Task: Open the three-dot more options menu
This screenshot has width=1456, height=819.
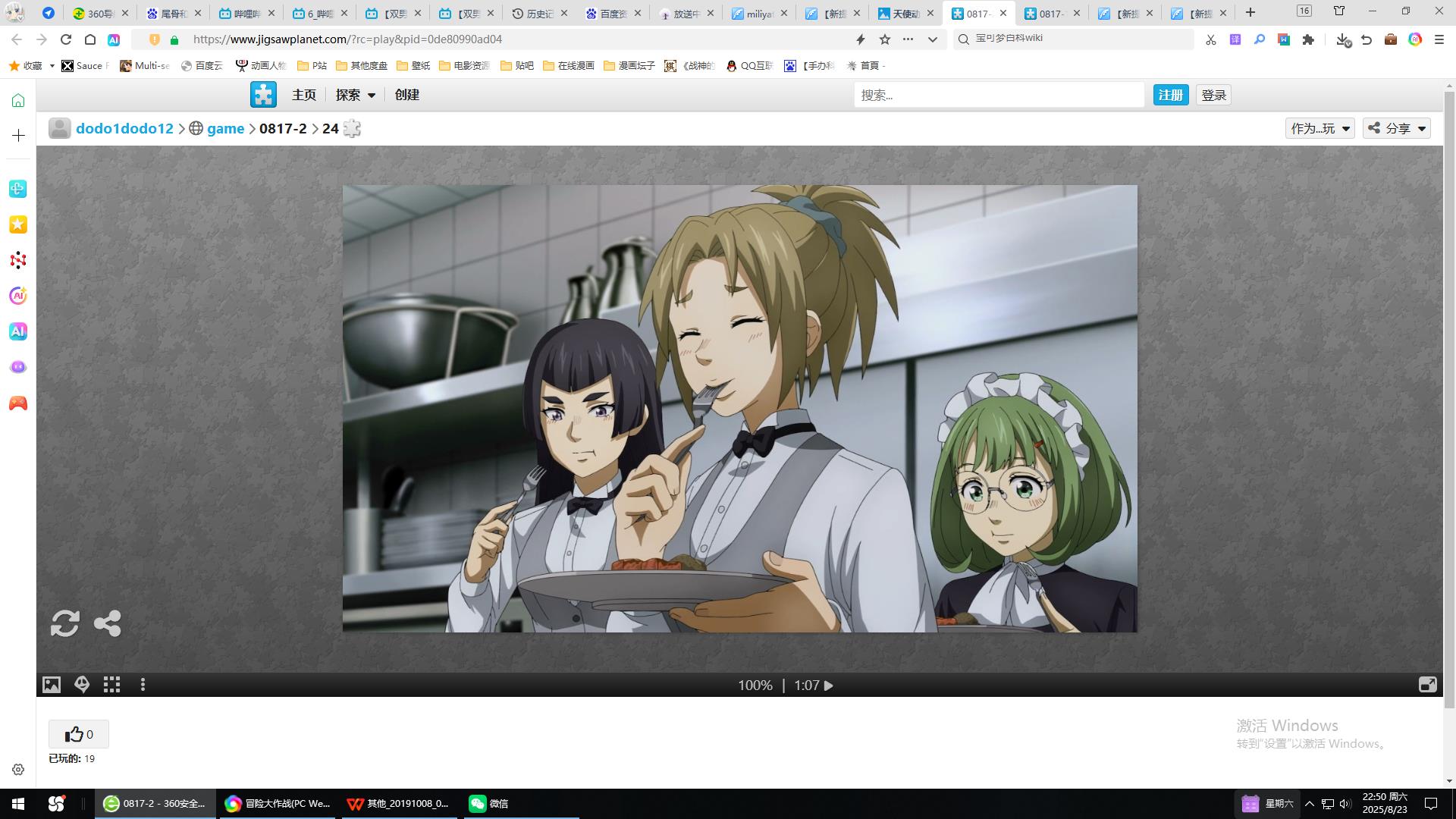Action: click(x=143, y=686)
